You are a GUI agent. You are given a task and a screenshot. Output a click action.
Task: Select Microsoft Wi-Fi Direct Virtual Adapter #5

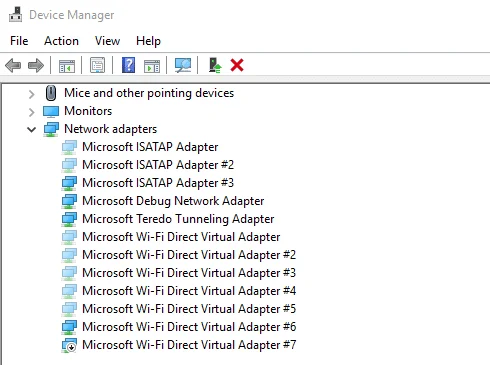click(x=189, y=309)
